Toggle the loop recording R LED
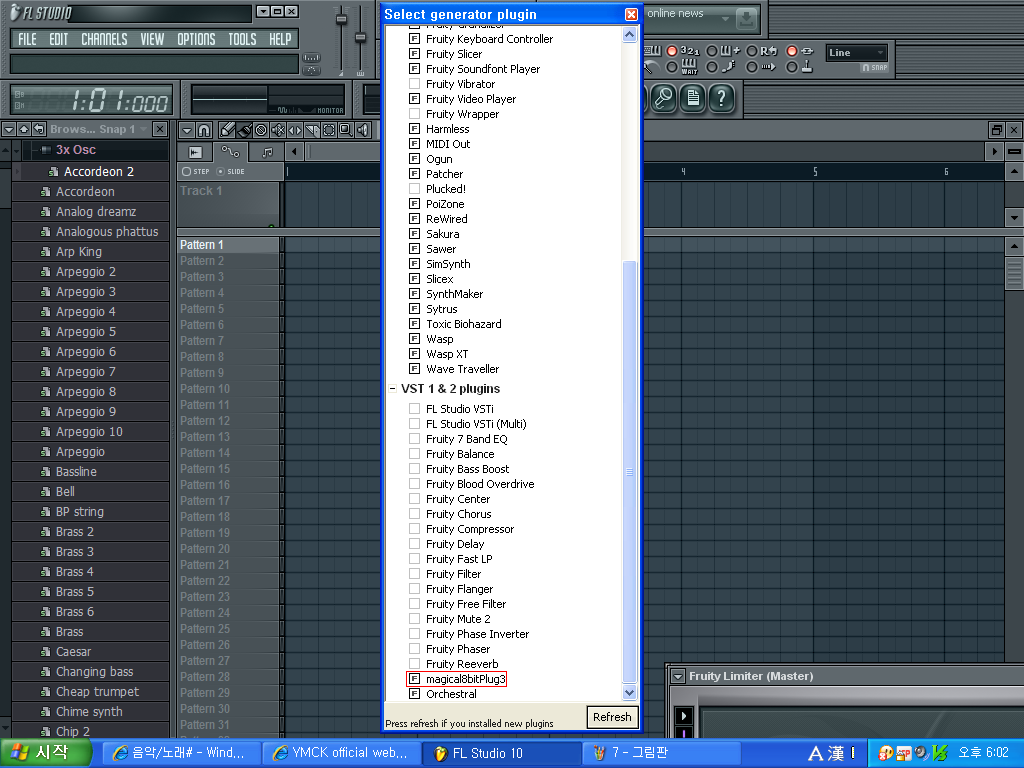This screenshot has width=1024, height=768. coord(752,51)
